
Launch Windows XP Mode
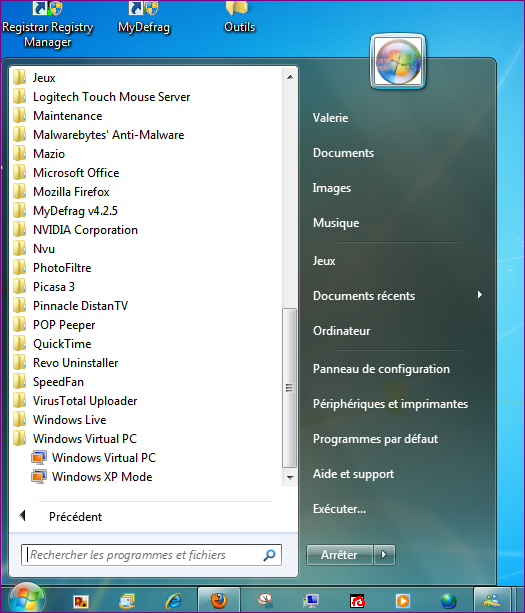point(92,477)
